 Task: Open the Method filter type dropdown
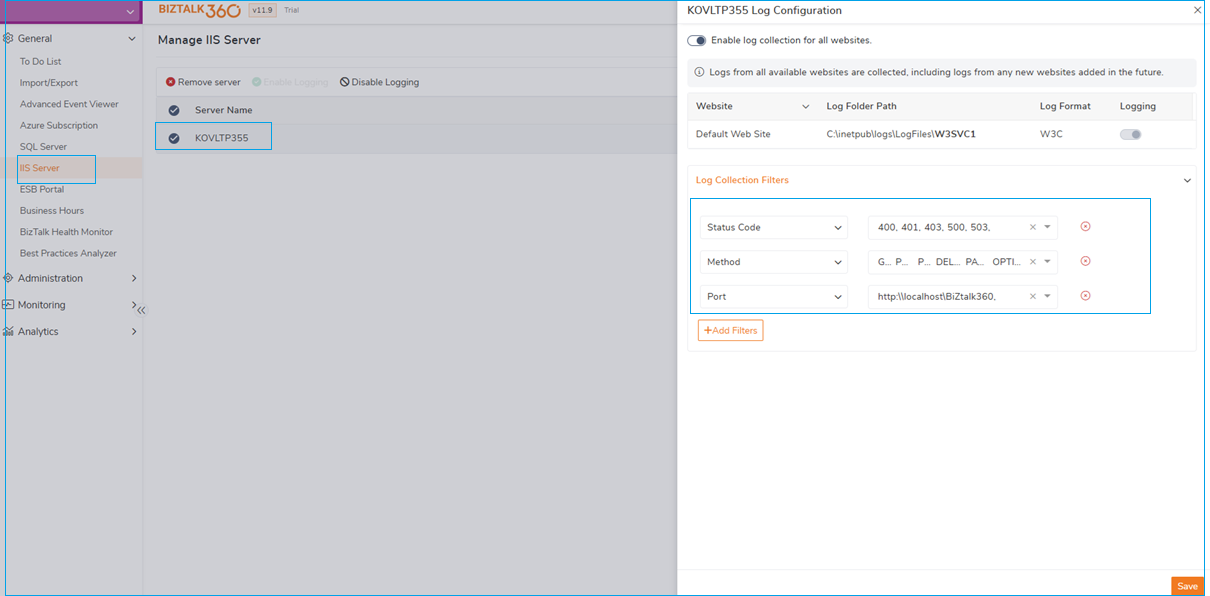[x=774, y=262]
